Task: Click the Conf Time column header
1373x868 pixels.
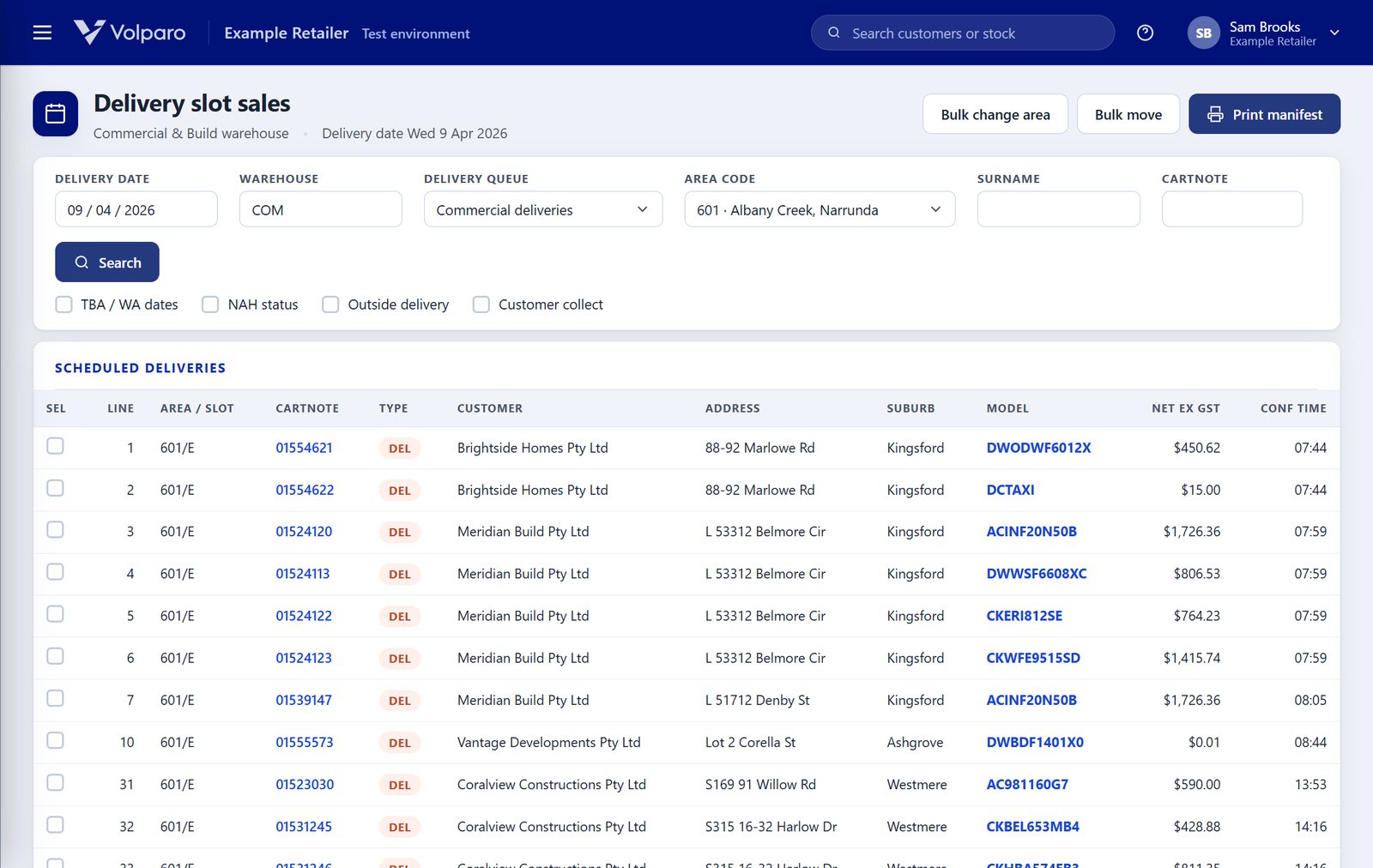Action: point(1293,408)
